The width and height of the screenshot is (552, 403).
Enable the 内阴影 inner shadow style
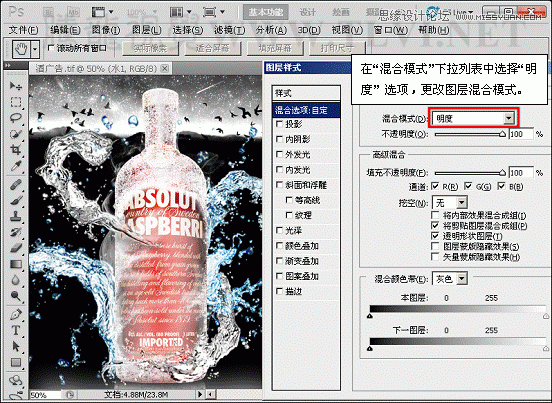coord(280,139)
